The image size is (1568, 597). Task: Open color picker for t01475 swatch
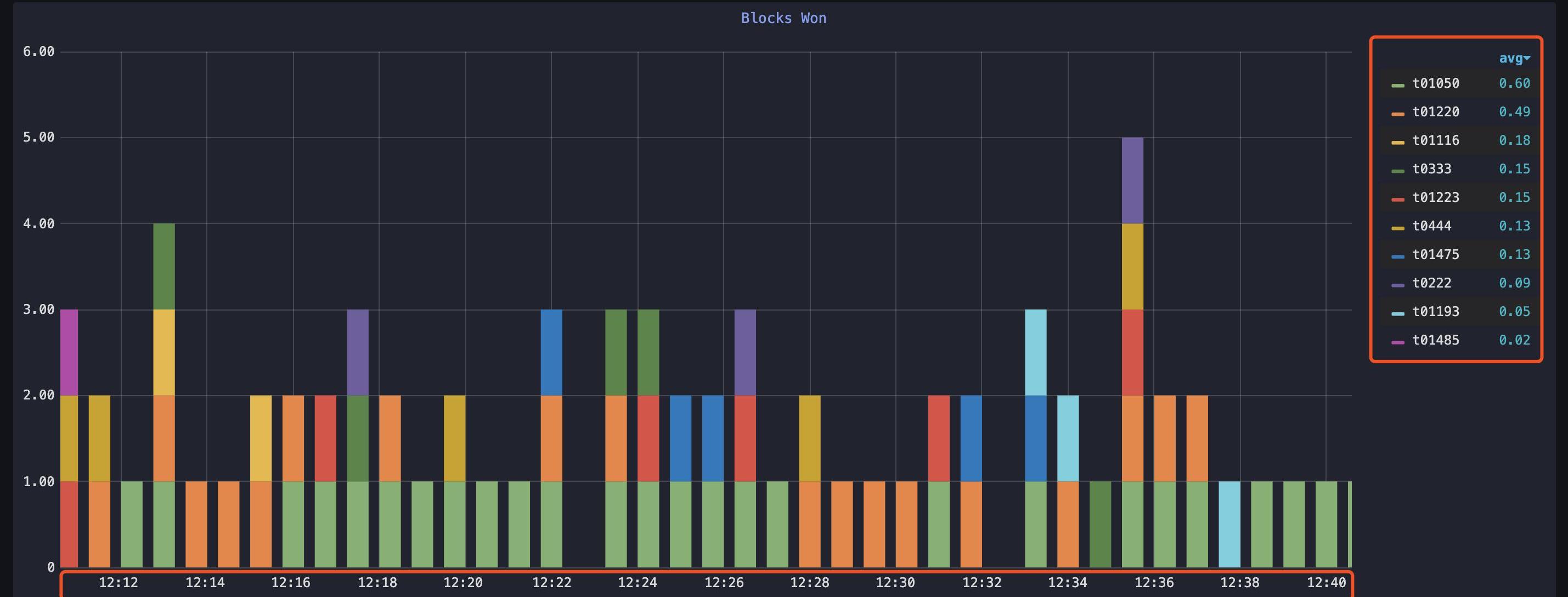point(1397,256)
